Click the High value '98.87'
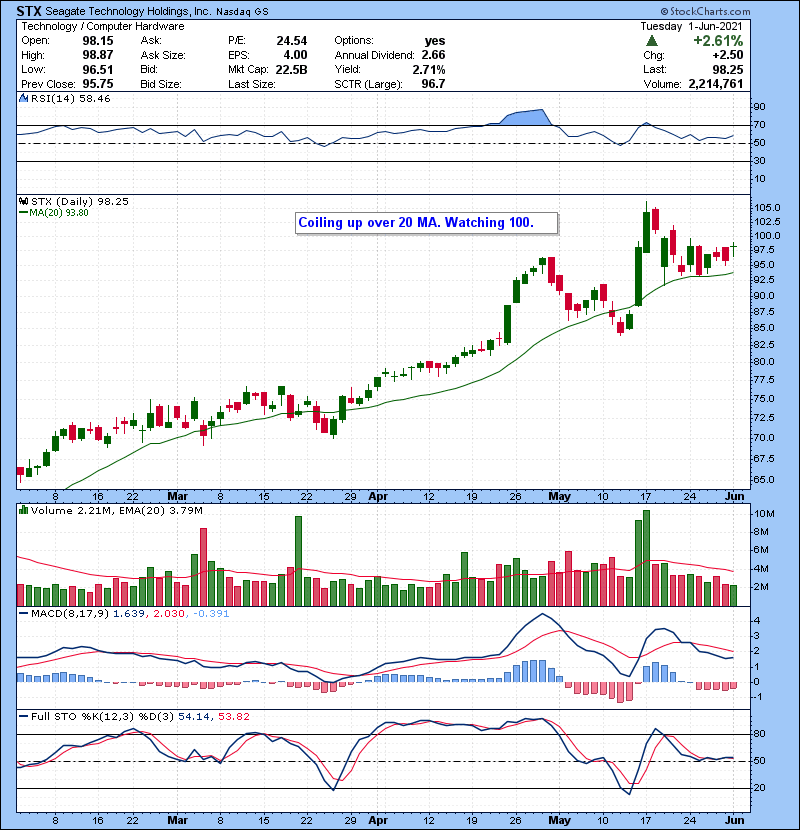 (x=97, y=55)
